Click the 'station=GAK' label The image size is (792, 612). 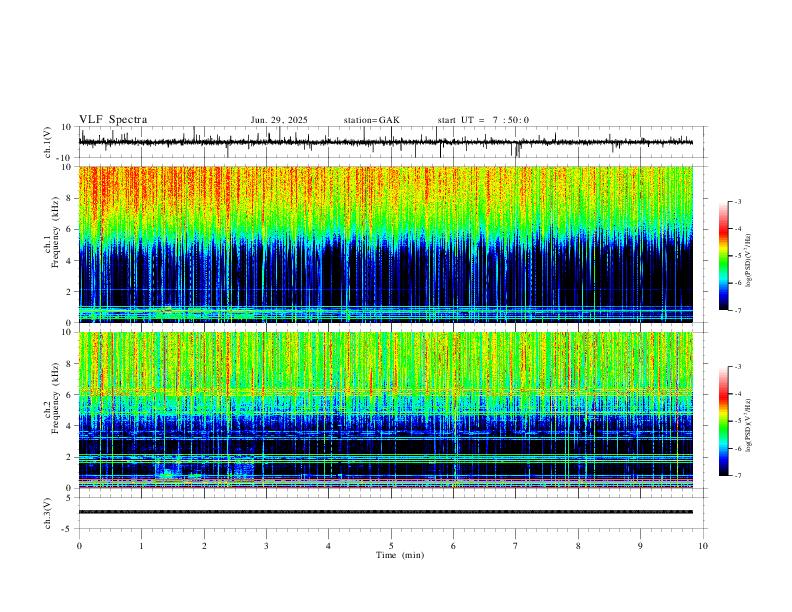371,120
